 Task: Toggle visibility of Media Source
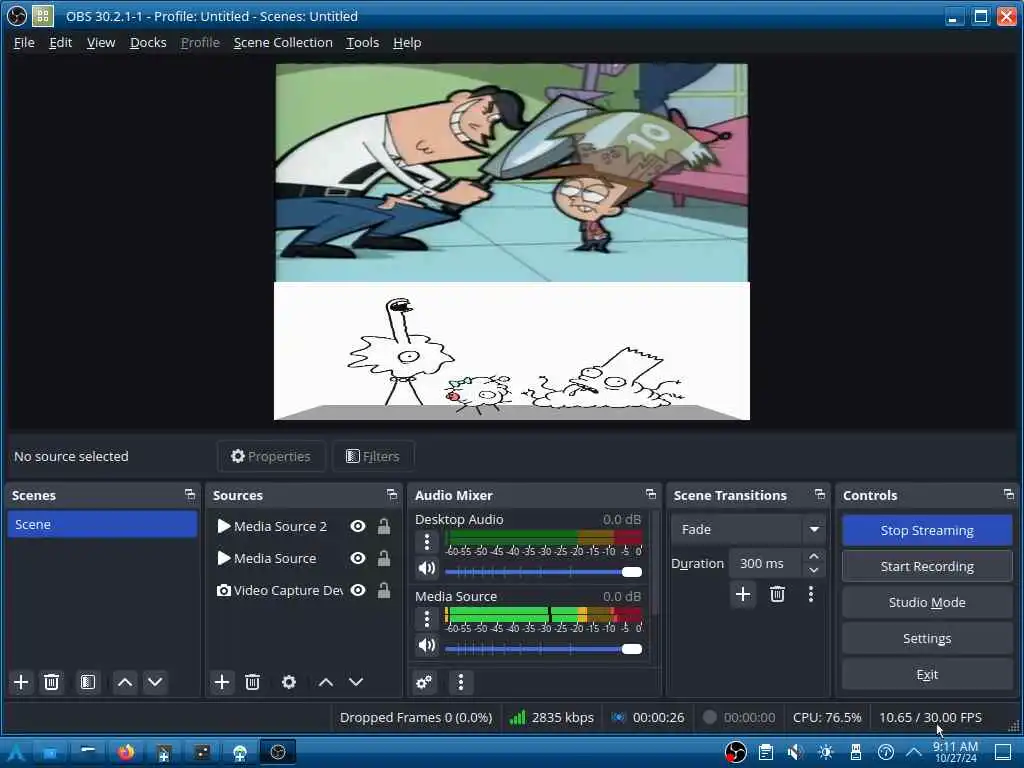pyautogui.click(x=358, y=558)
